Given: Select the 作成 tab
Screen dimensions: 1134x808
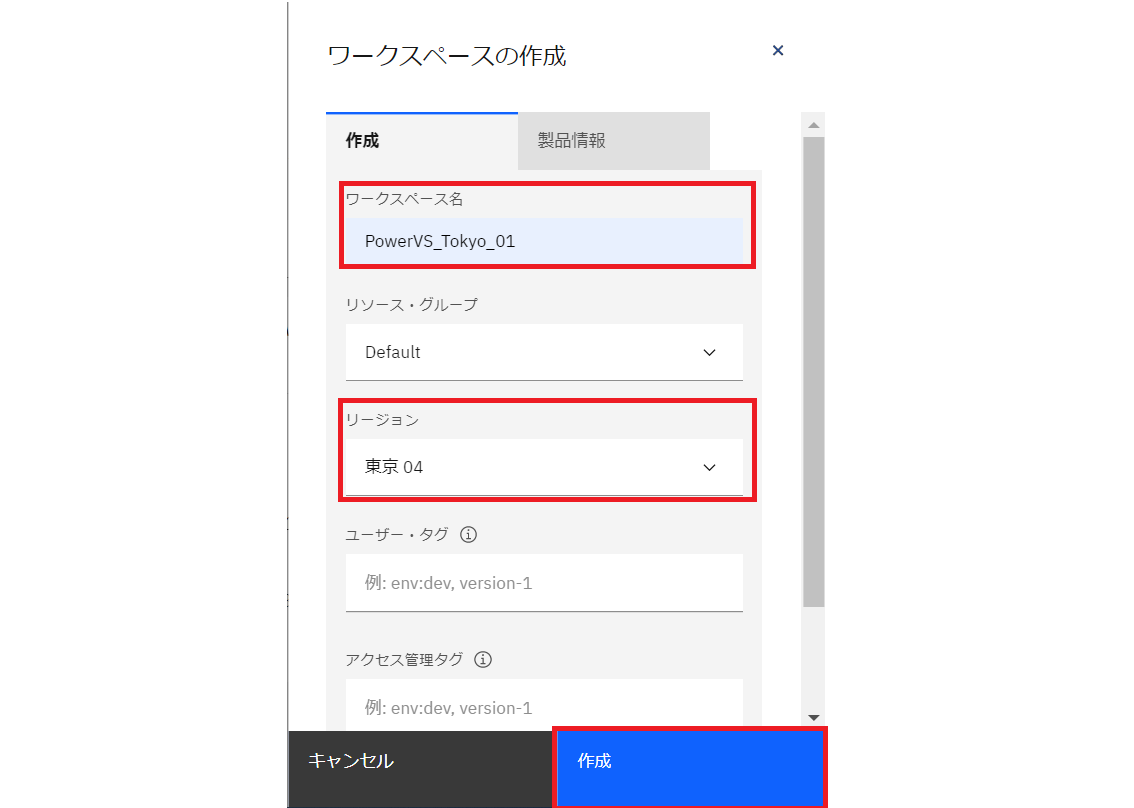Looking at the screenshot, I should tap(422, 141).
